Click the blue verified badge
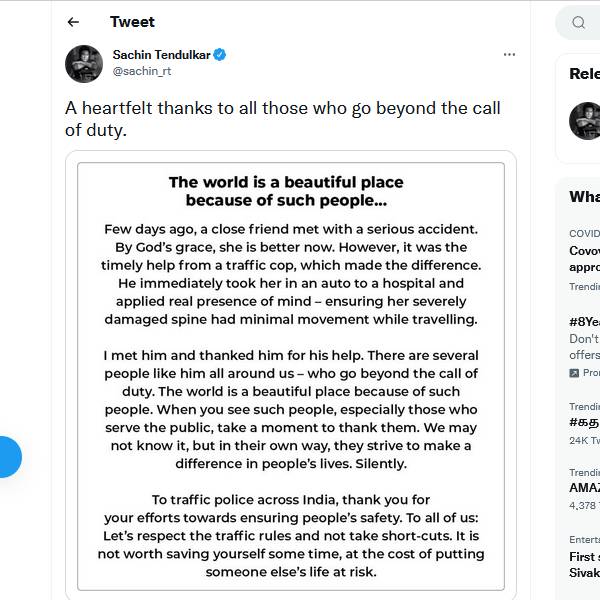The image size is (600, 600). tap(220, 55)
